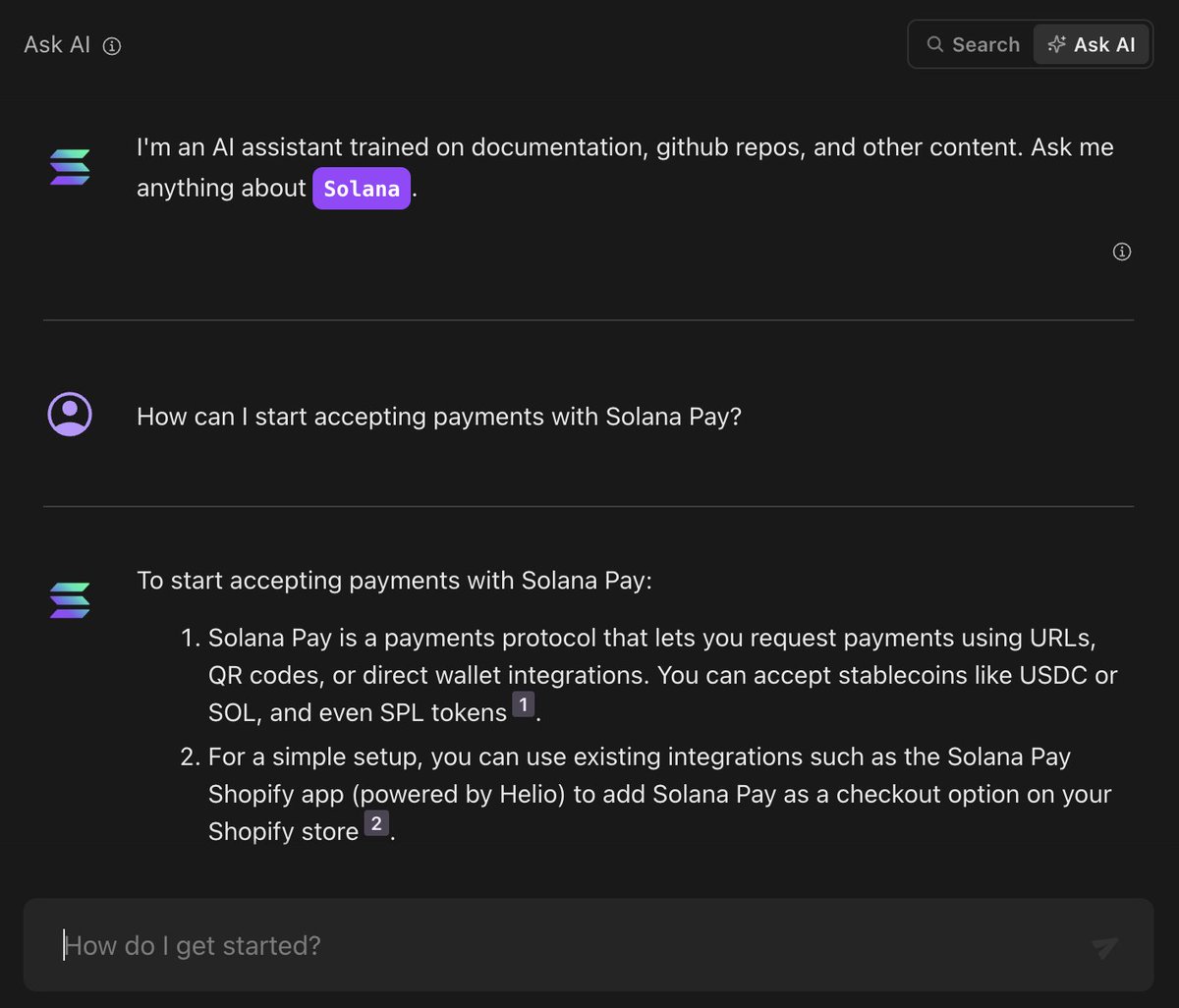The image size is (1179, 1008).
Task: Click the user avatar icon beside the question
Action: point(70,415)
